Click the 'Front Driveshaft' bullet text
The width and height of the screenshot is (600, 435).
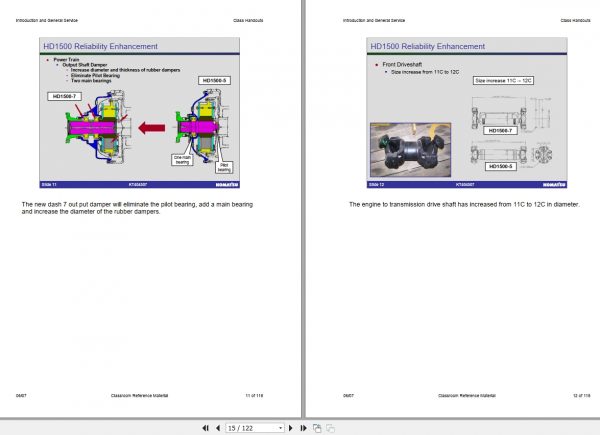(402, 65)
